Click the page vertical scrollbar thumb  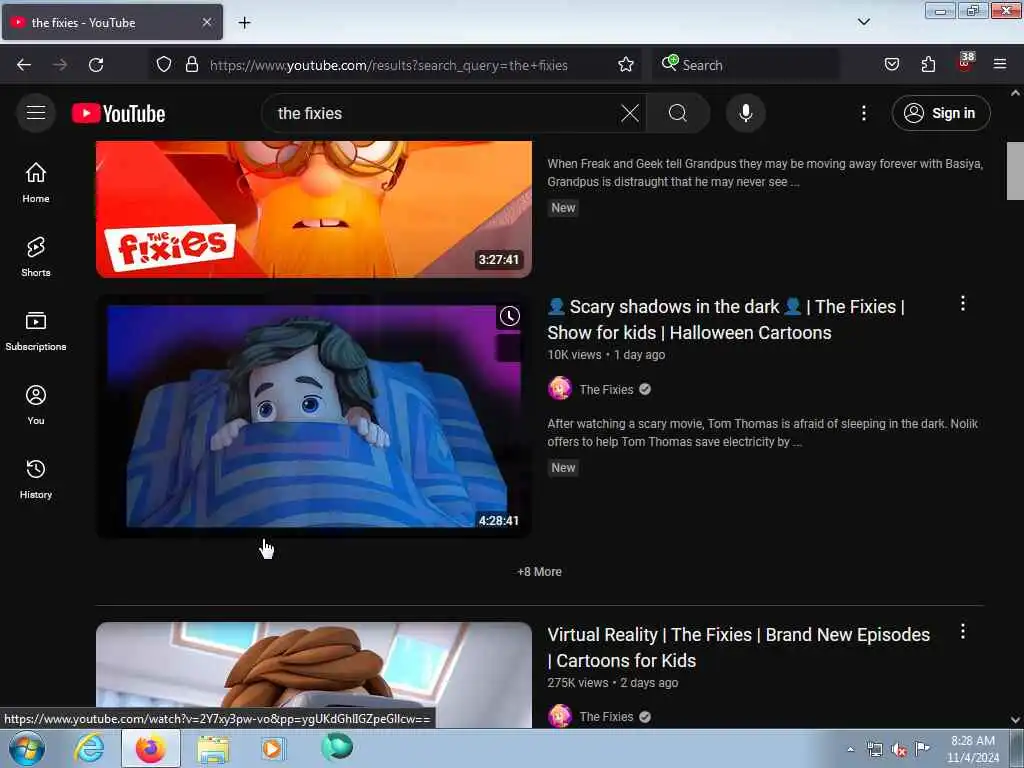pyautogui.click(x=1015, y=170)
